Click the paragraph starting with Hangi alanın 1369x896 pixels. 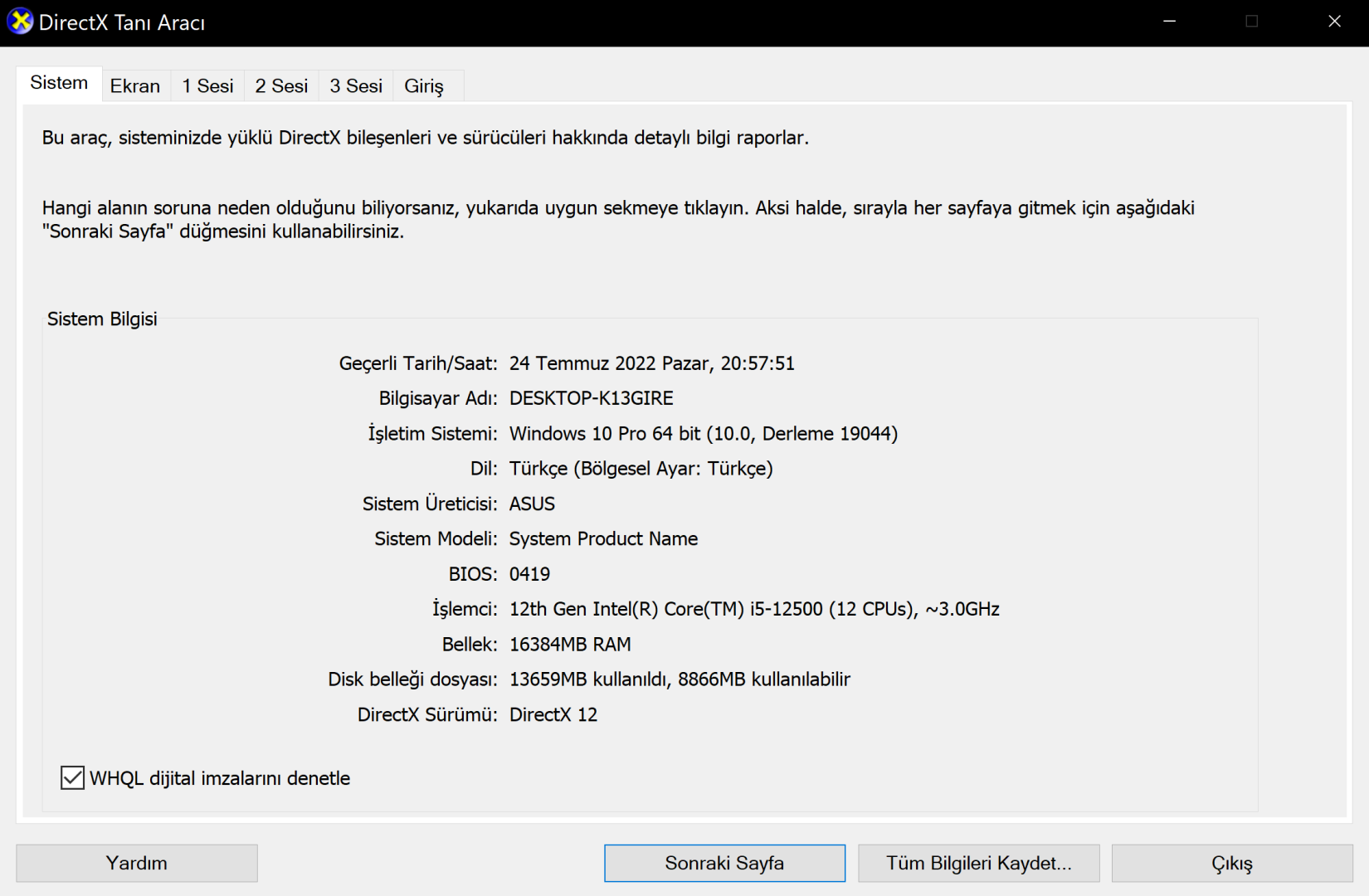pyautogui.click(x=618, y=220)
